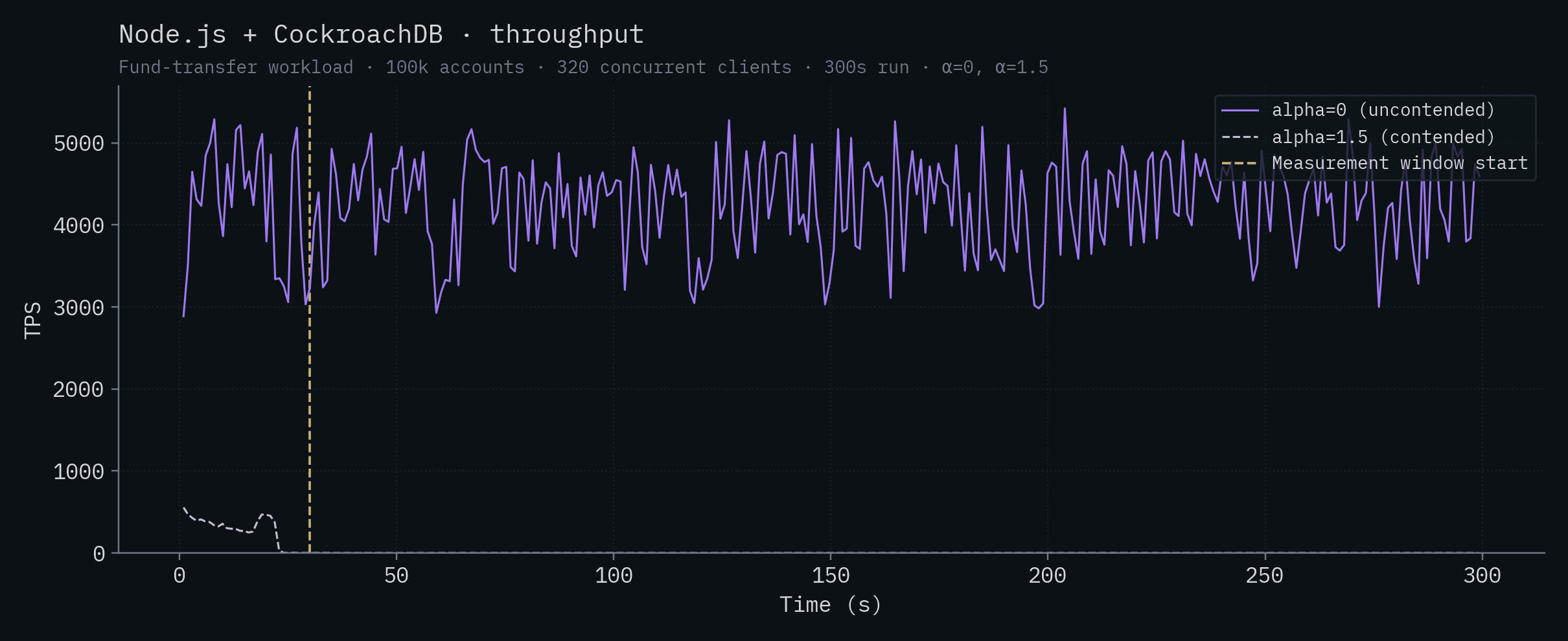Click x-axis tick label "150"
The image size is (1568, 641).
point(831,576)
